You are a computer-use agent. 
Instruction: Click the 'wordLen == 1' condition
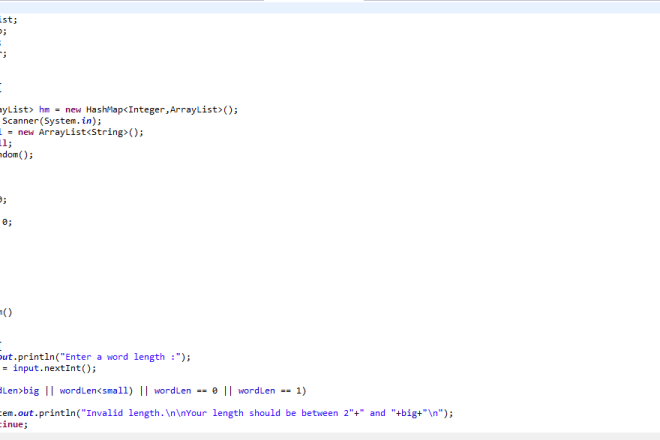pos(268,390)
